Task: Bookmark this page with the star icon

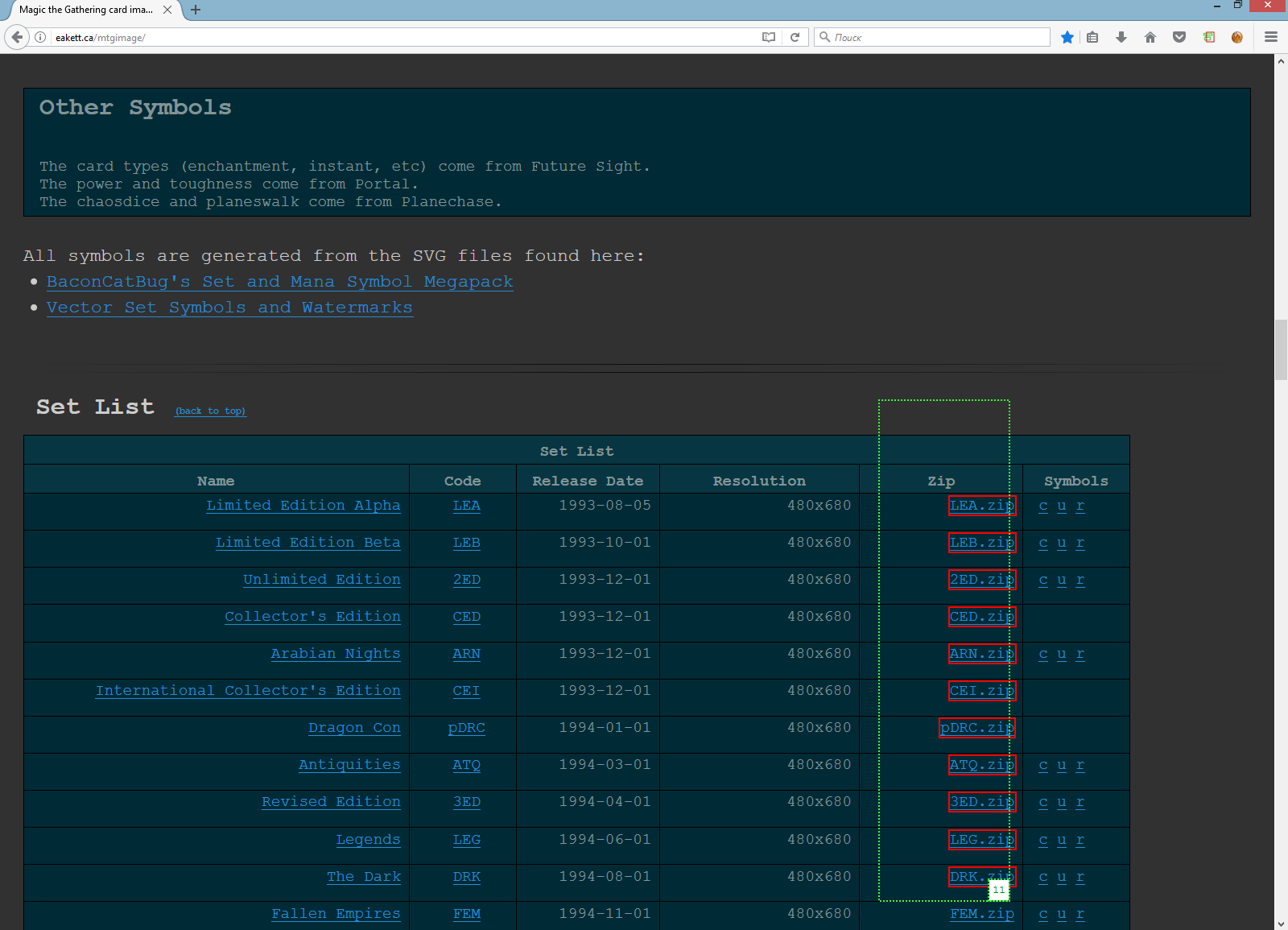Action: point(1067,37)
